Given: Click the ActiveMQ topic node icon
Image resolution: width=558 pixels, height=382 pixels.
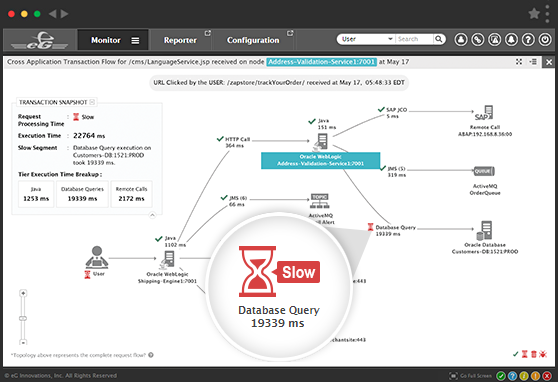Looking at the screenshot, I should point(320,201).
